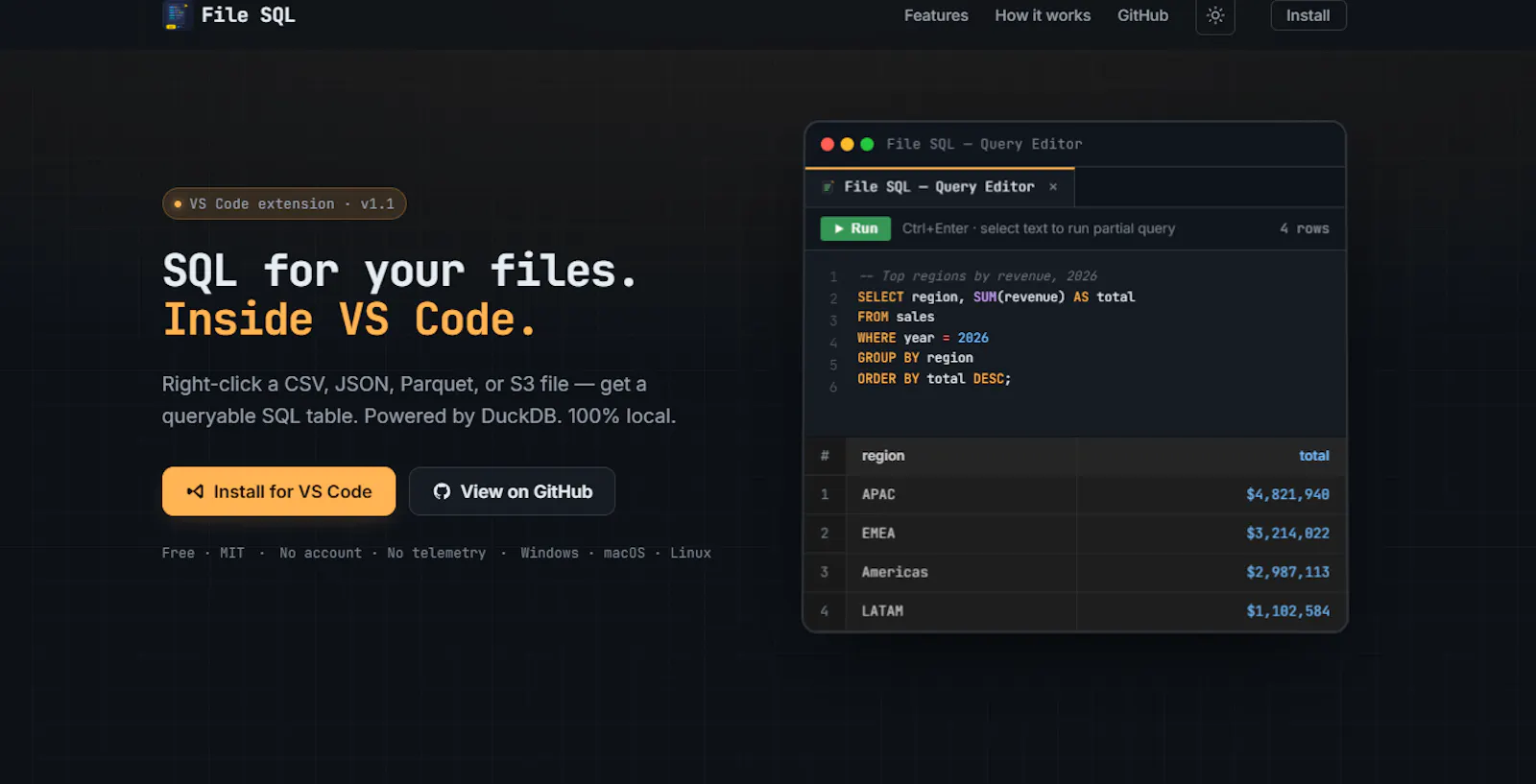
Task: Click the yellow window dot
Action: click(847, 144)
